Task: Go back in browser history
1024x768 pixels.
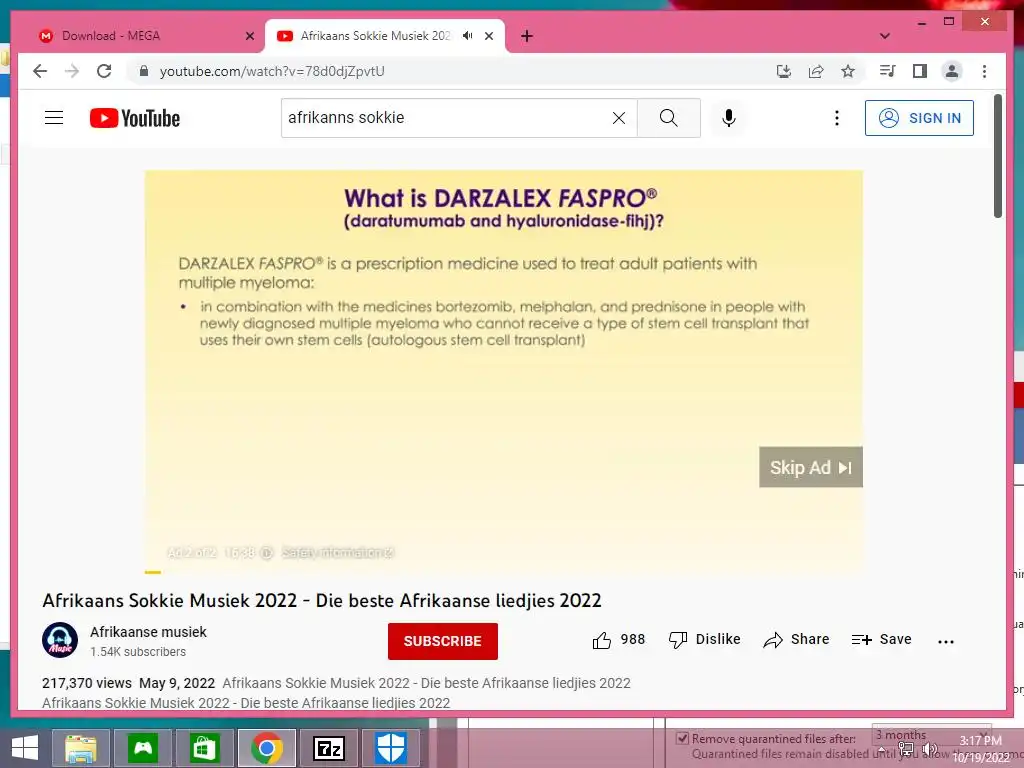Action: coord(40,71)
